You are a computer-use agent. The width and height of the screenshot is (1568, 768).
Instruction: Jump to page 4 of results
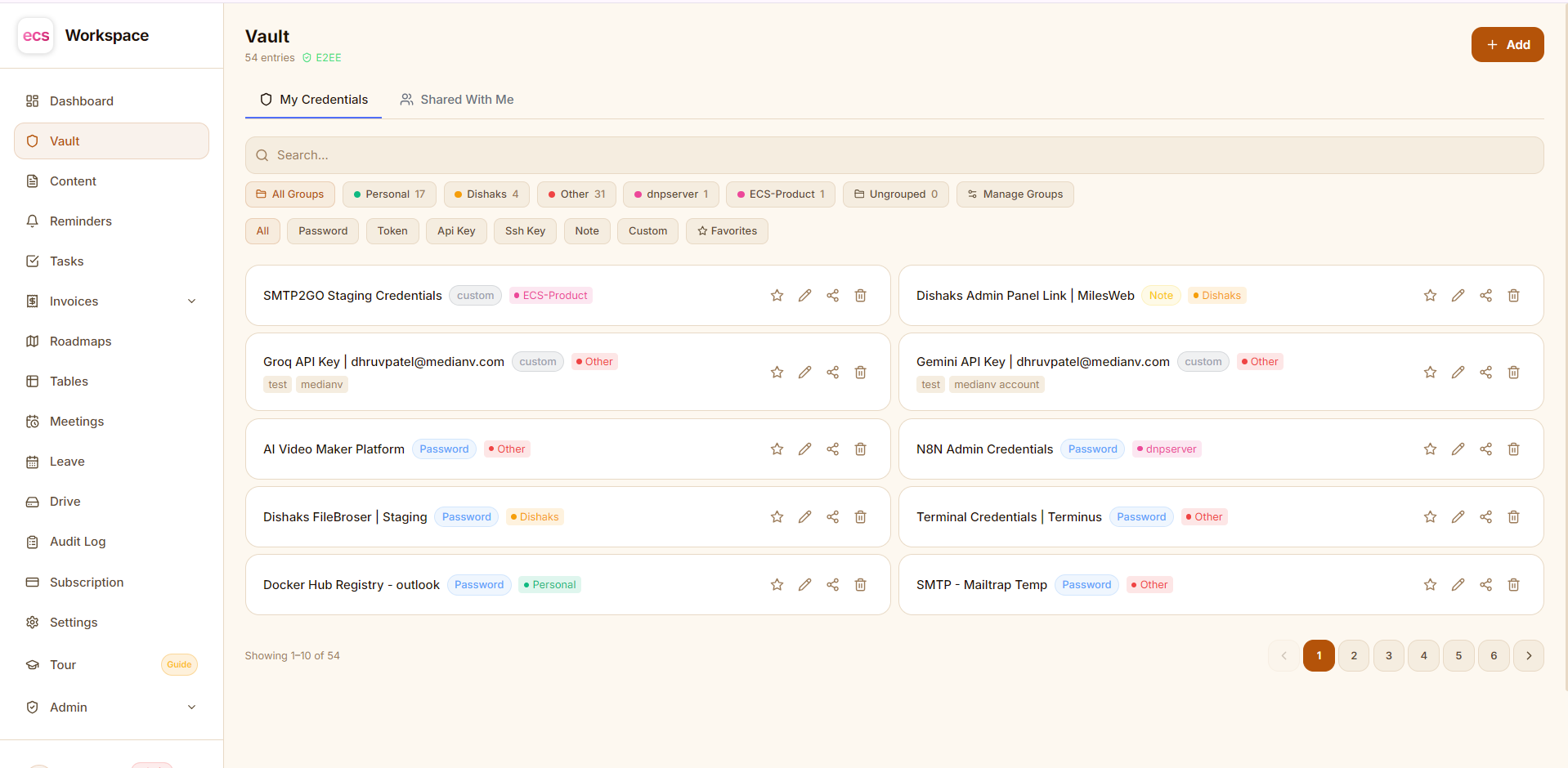1423,656
